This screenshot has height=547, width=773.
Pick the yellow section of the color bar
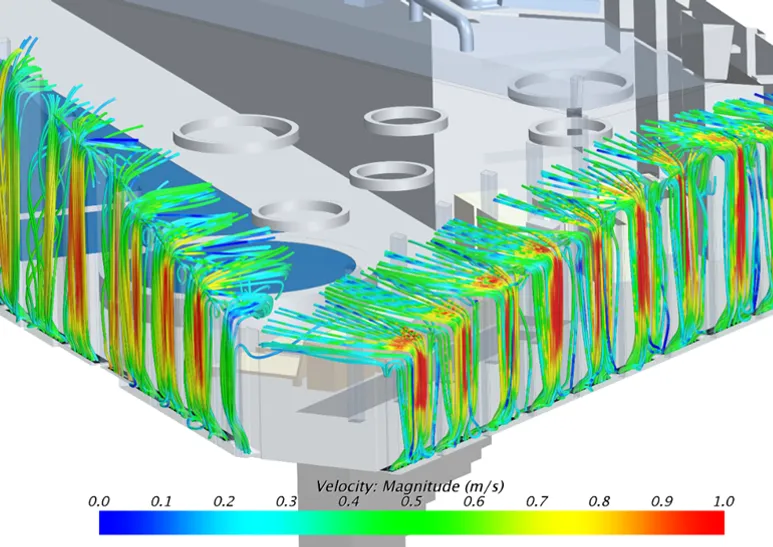click(560, 522)
